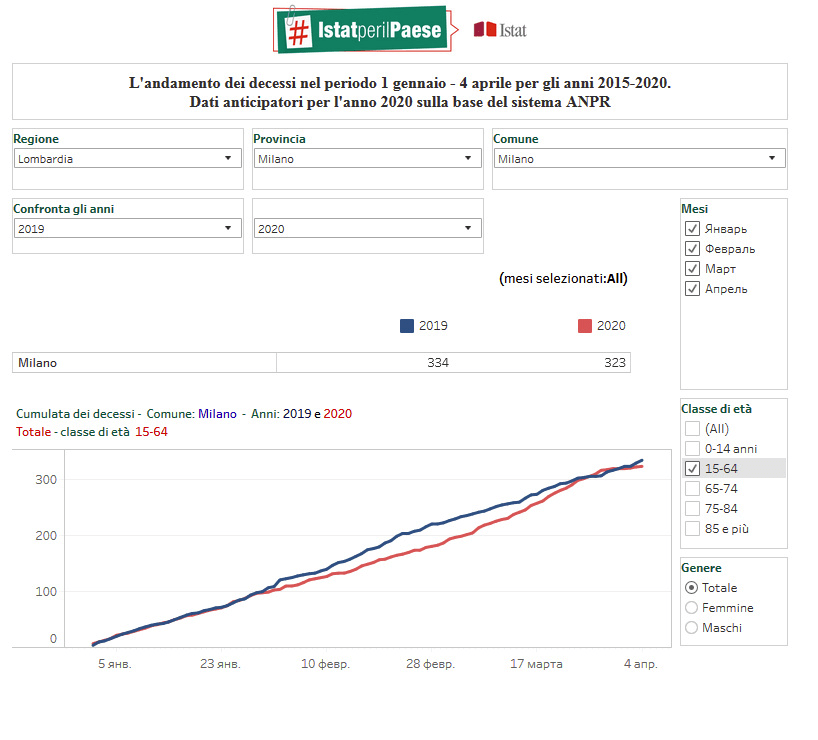Open the Provincia dropdown showing Milano
The width and height of the screenshot is (818, 740).
368,158
